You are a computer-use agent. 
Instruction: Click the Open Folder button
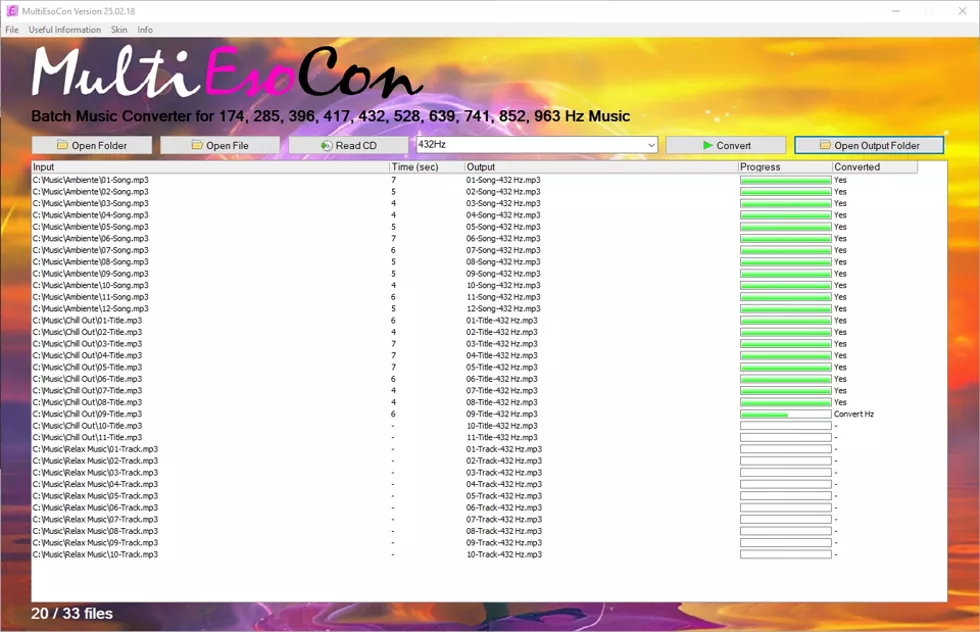click(x=92, y=145)
